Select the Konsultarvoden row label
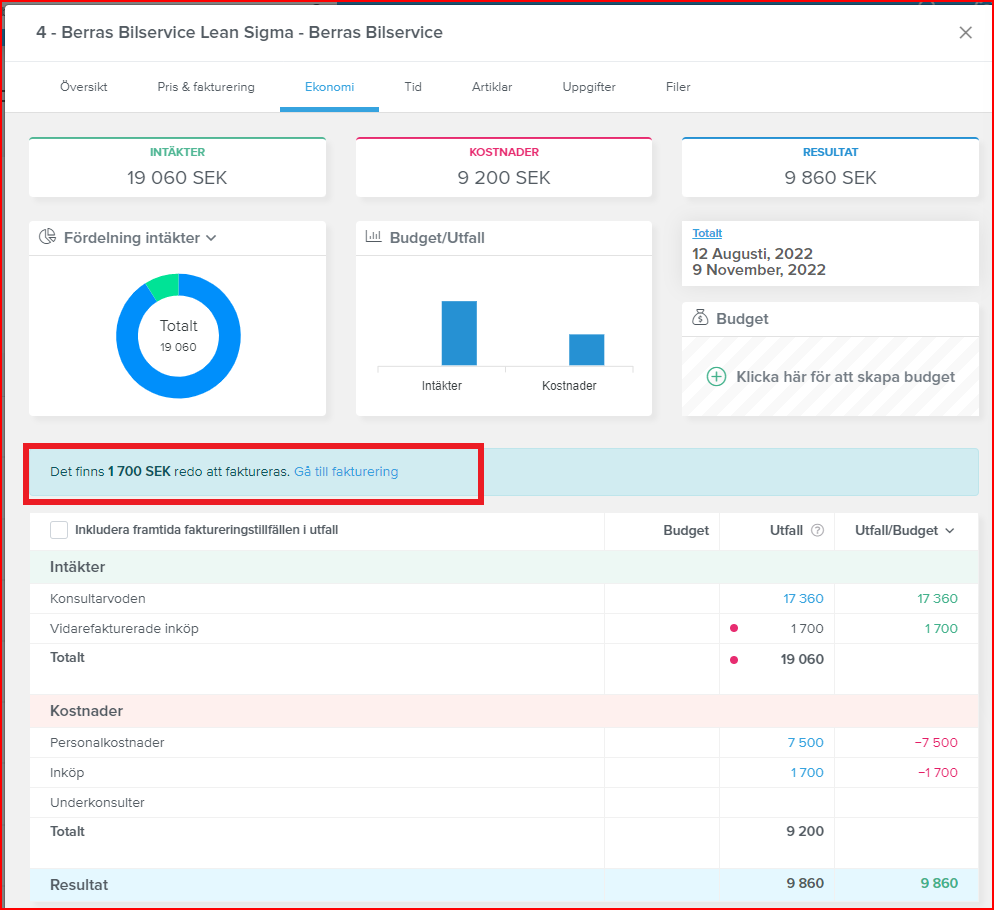The width and height of the screenshot is (994, 910). point(98,599)
